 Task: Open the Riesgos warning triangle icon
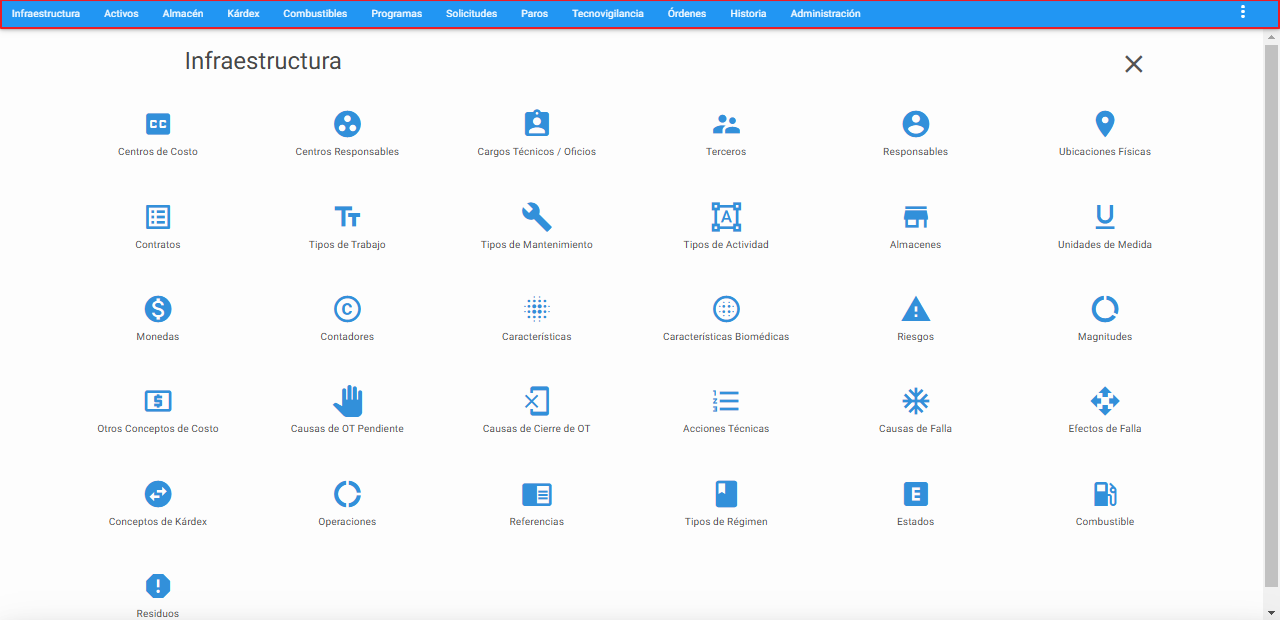[916, 308]
